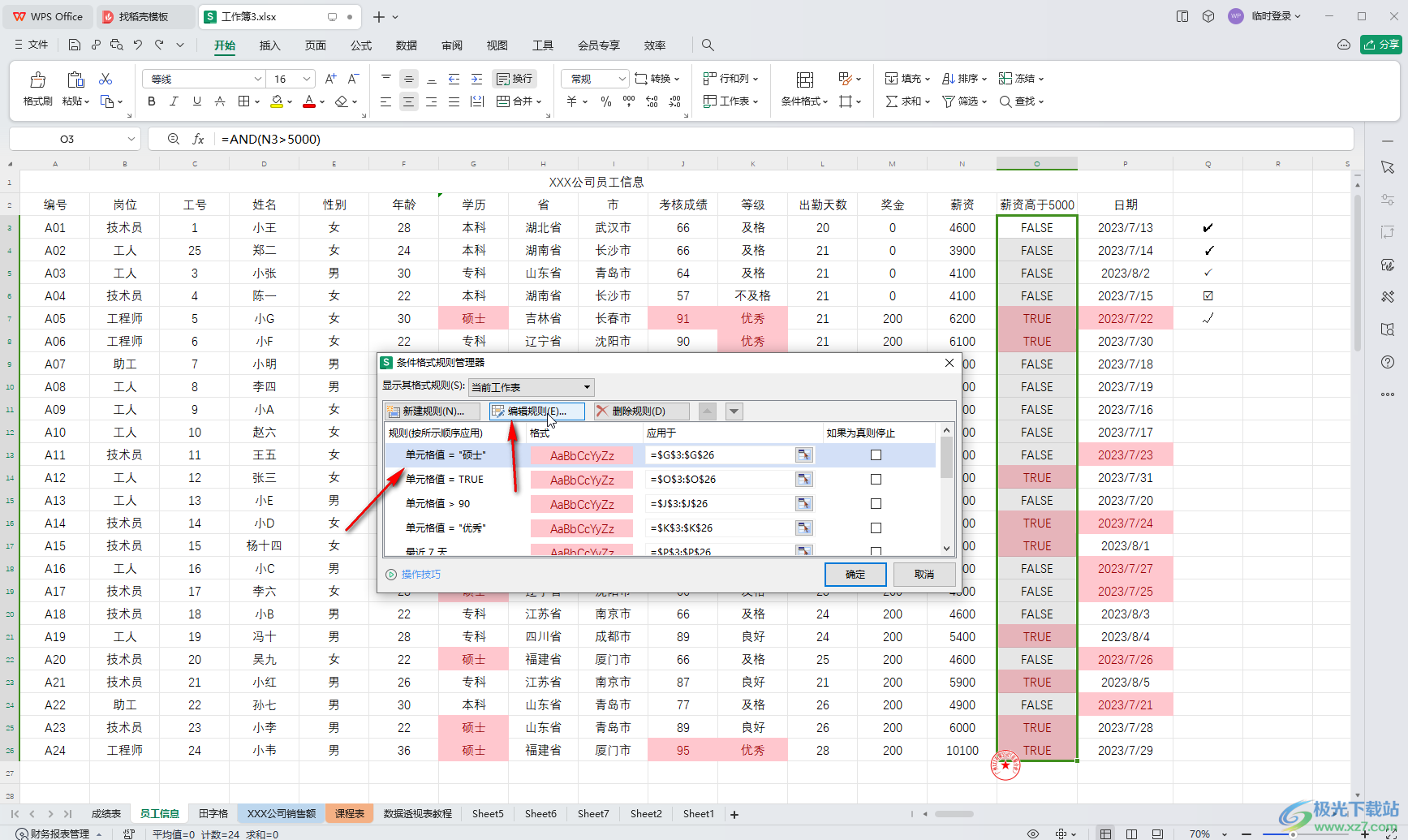
Task: Click the fill color bucket swatch
Action: tap(277, 101)
